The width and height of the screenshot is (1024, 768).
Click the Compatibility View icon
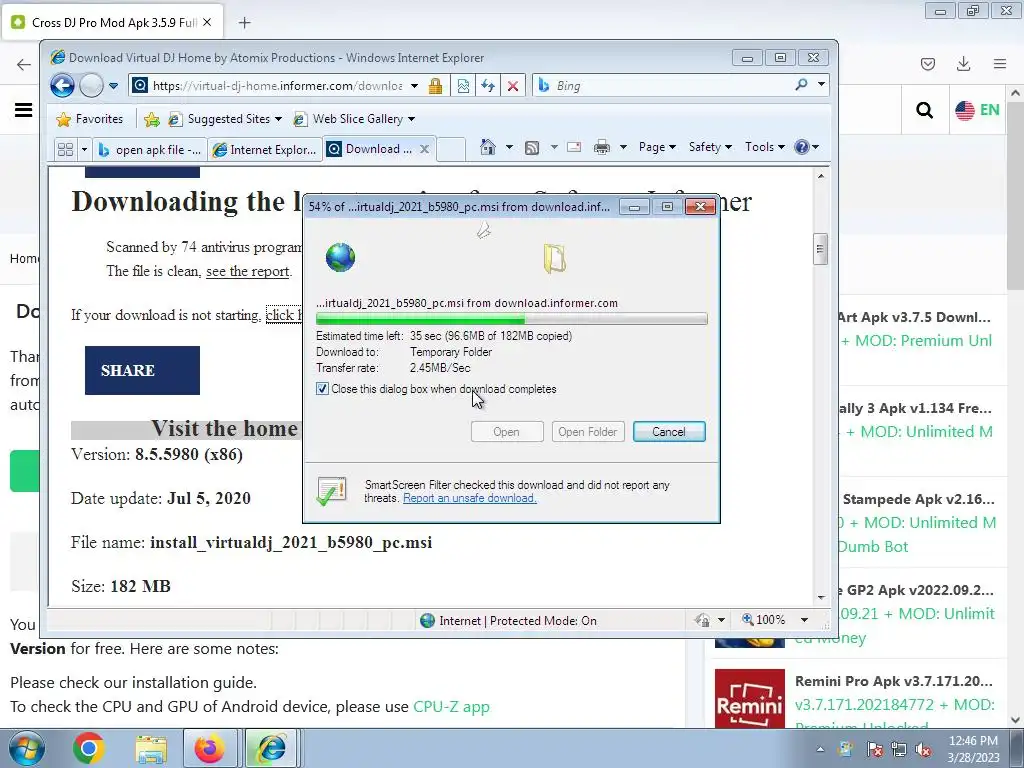(463, 86)
